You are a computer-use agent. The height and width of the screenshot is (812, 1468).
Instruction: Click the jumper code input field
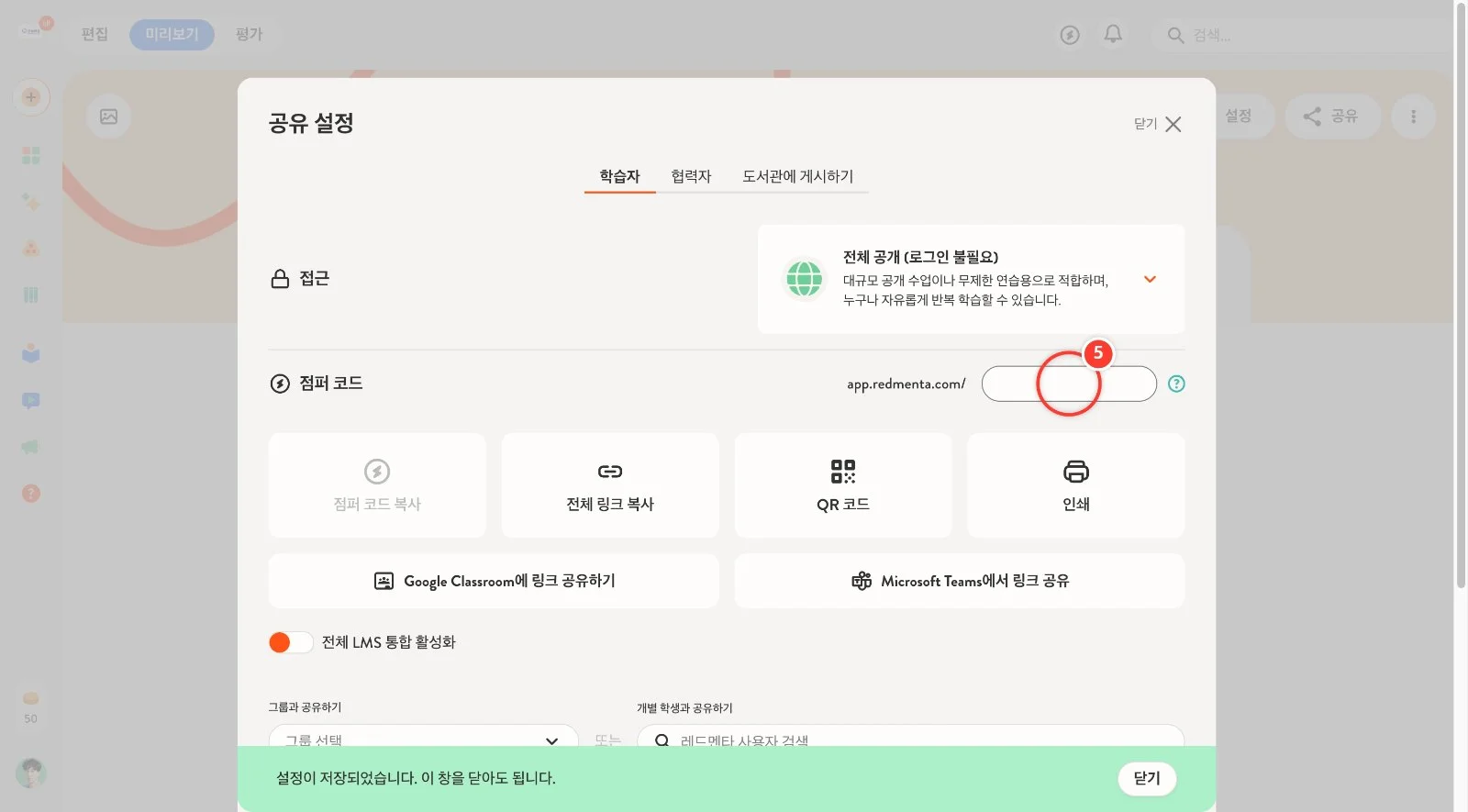point(1069,384)
